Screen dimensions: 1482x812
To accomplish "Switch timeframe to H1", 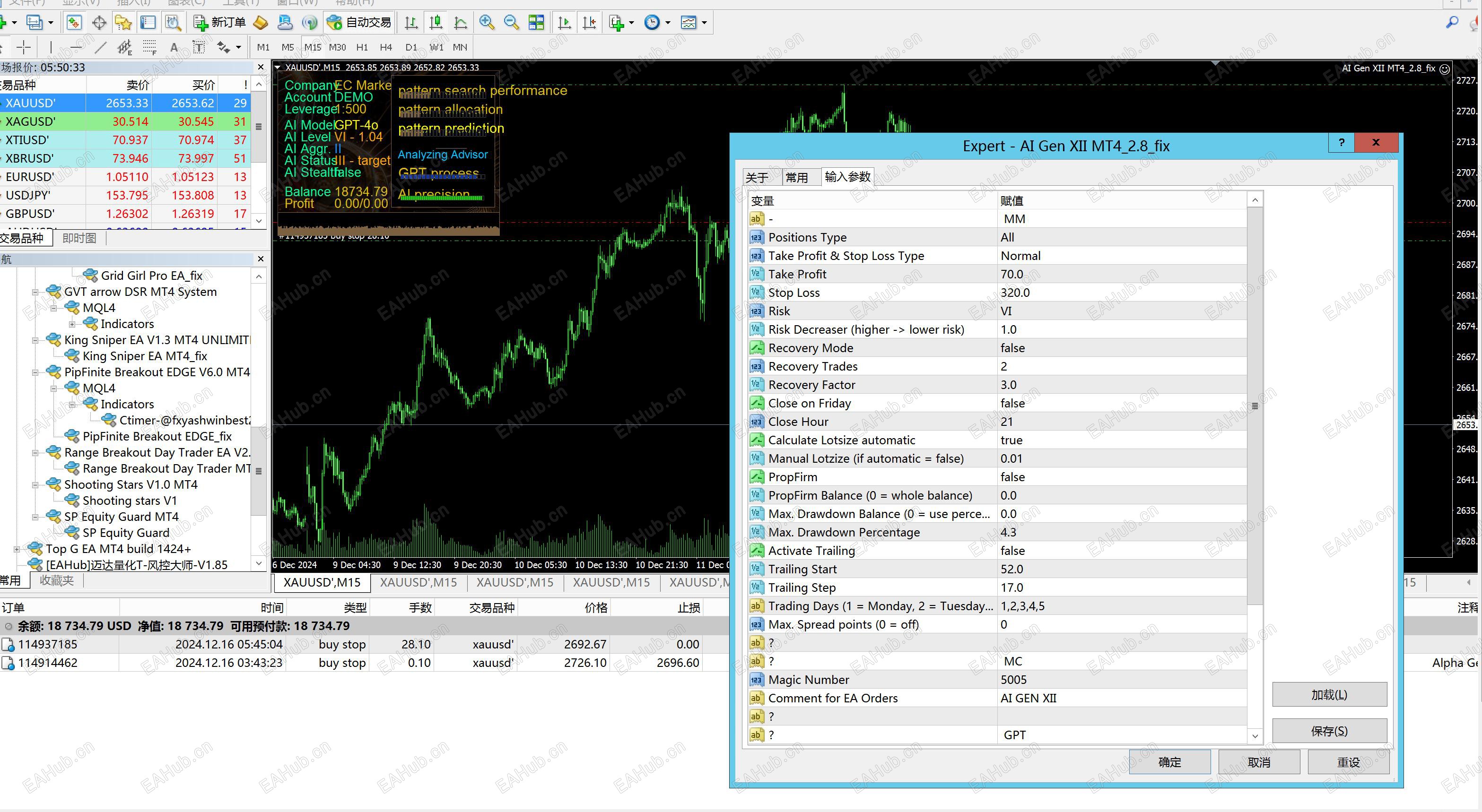I will pyautogui.click(x=362, y=47).
